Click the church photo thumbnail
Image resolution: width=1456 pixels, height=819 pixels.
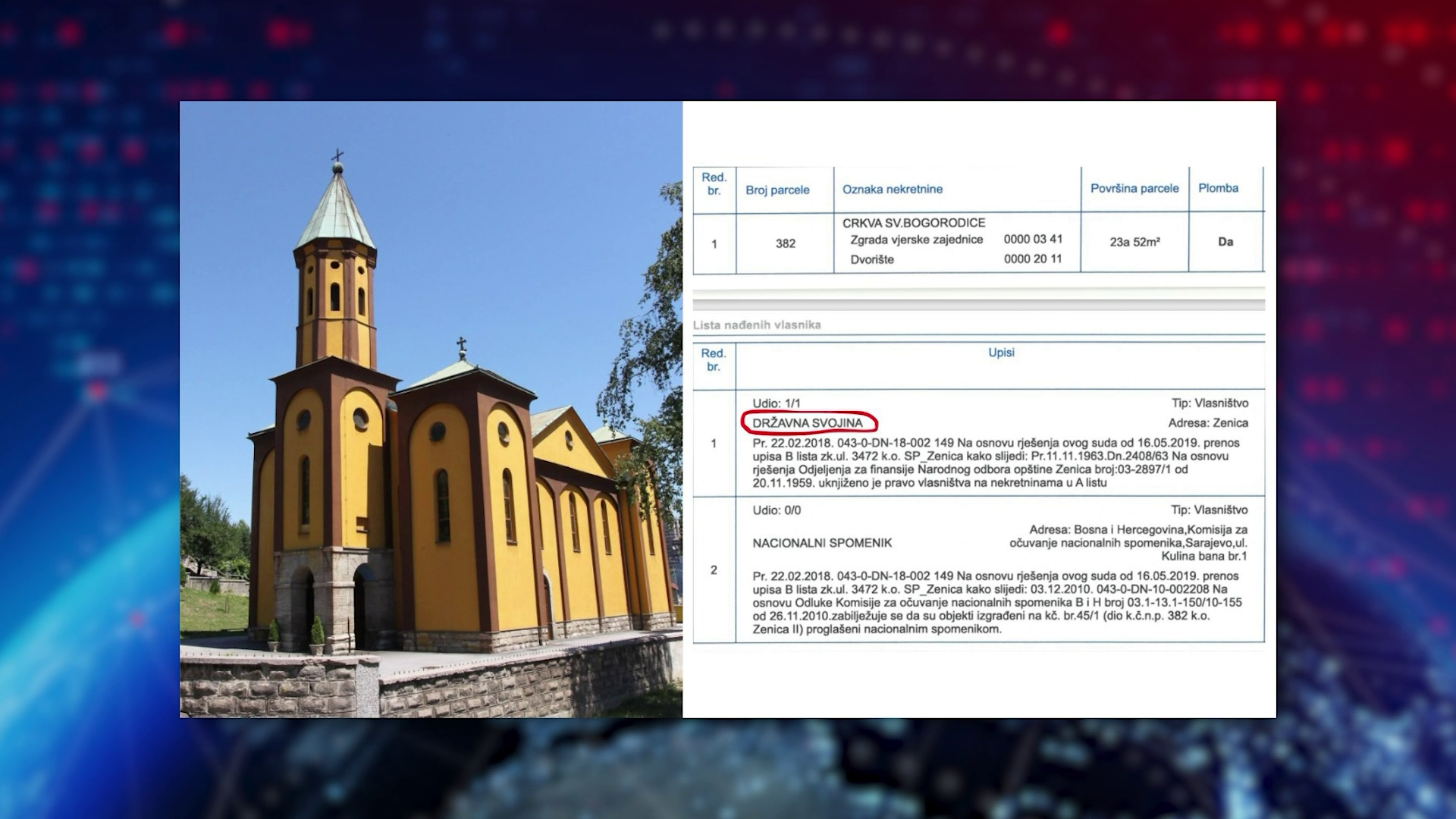click(431, 409)
